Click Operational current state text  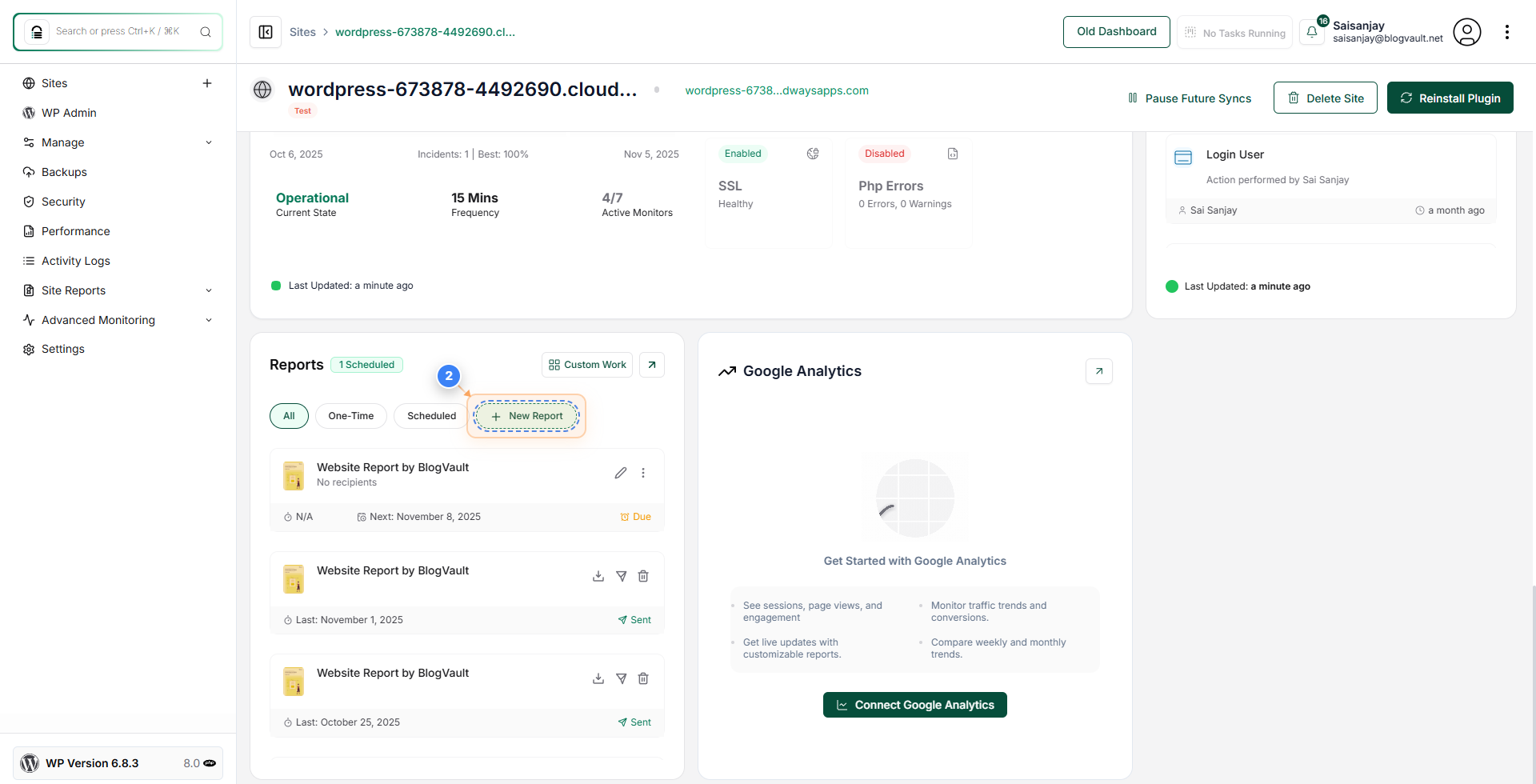coord(312,198)
